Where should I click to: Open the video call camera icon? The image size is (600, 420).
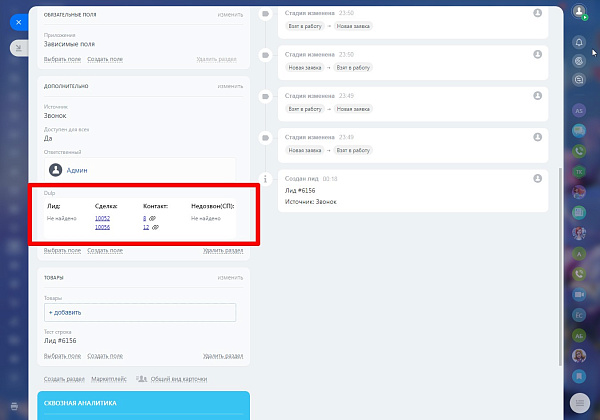(x=579, y=295)
